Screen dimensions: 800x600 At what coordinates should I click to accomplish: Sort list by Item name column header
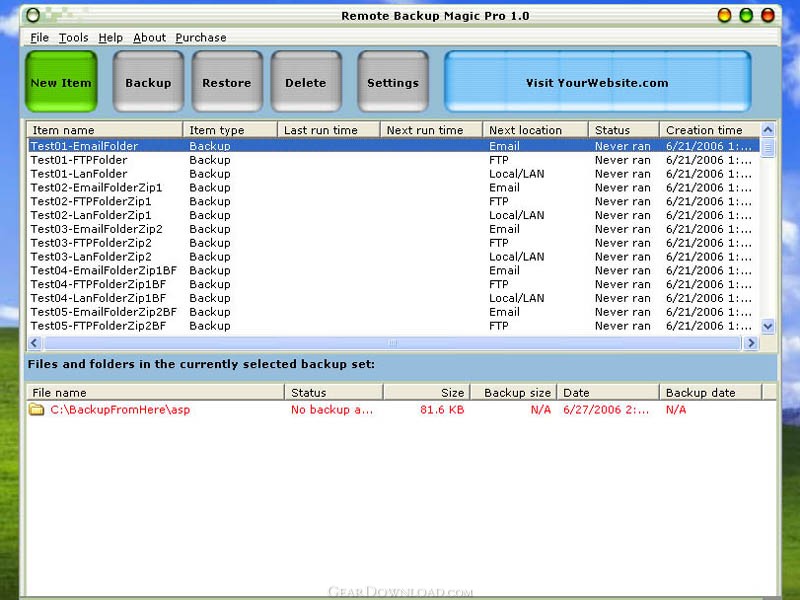pos(104,130)
